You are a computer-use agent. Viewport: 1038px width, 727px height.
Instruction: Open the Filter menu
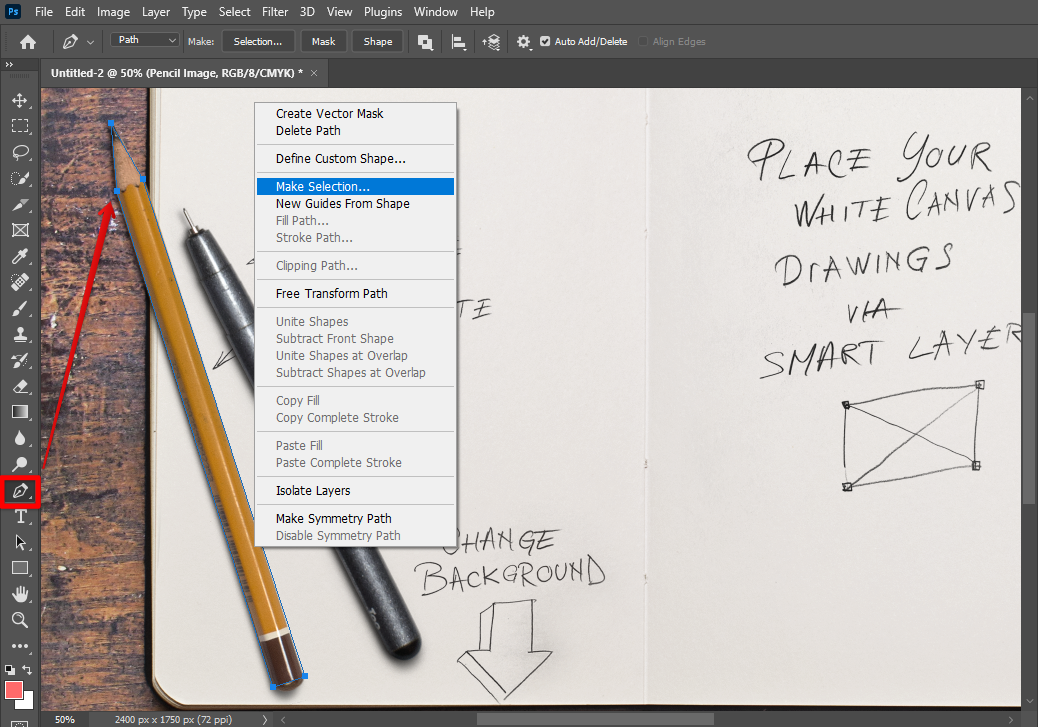pyautogui.click(x=276, y=12)
